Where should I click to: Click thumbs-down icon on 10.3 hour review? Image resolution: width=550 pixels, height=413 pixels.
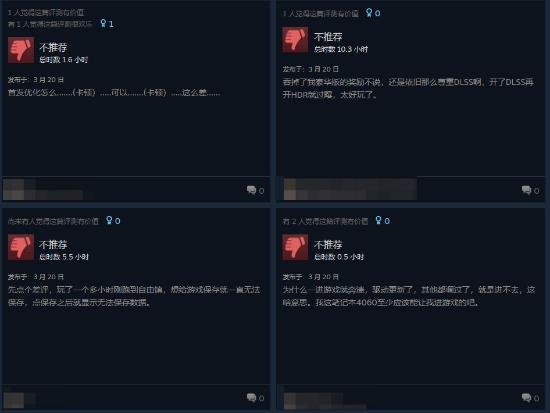(295, 40)
